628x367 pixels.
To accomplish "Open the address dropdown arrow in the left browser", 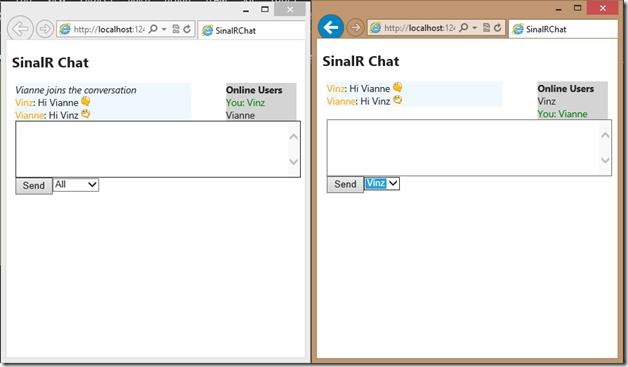I will pyautogui.click(x=164, y=29).
